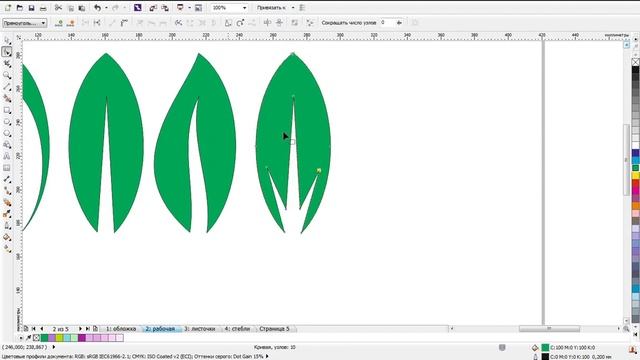Select all nodes icon

click(310, 23)
